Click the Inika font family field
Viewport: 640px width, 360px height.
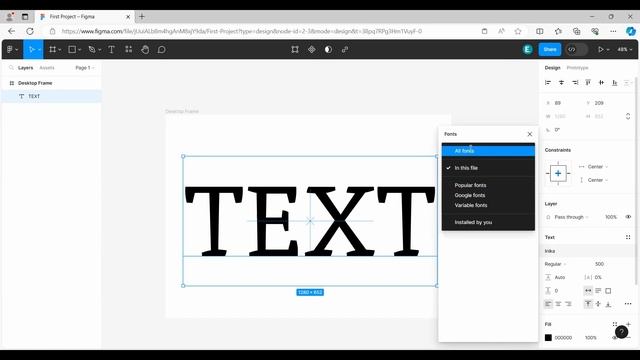click(x=588, y=251)
